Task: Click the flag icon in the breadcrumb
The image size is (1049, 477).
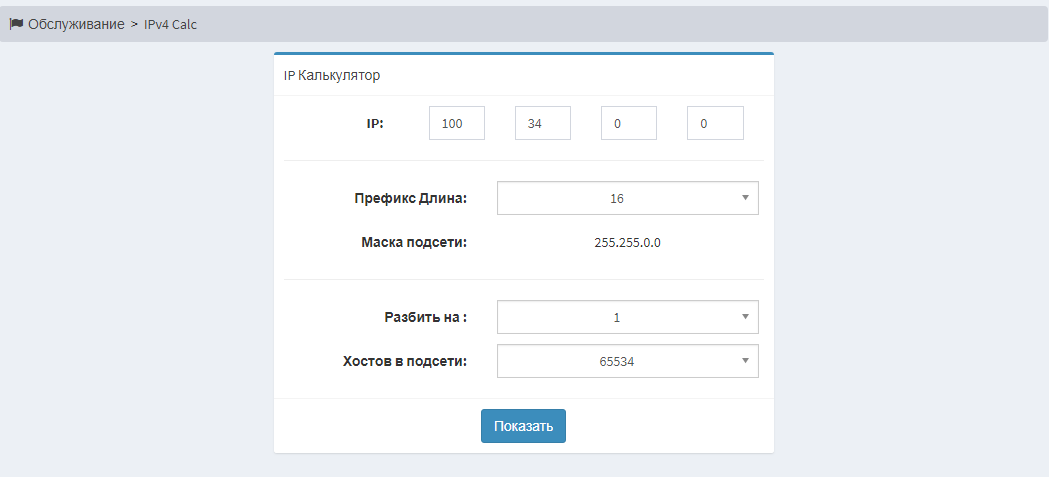Action: coord(16,24)
